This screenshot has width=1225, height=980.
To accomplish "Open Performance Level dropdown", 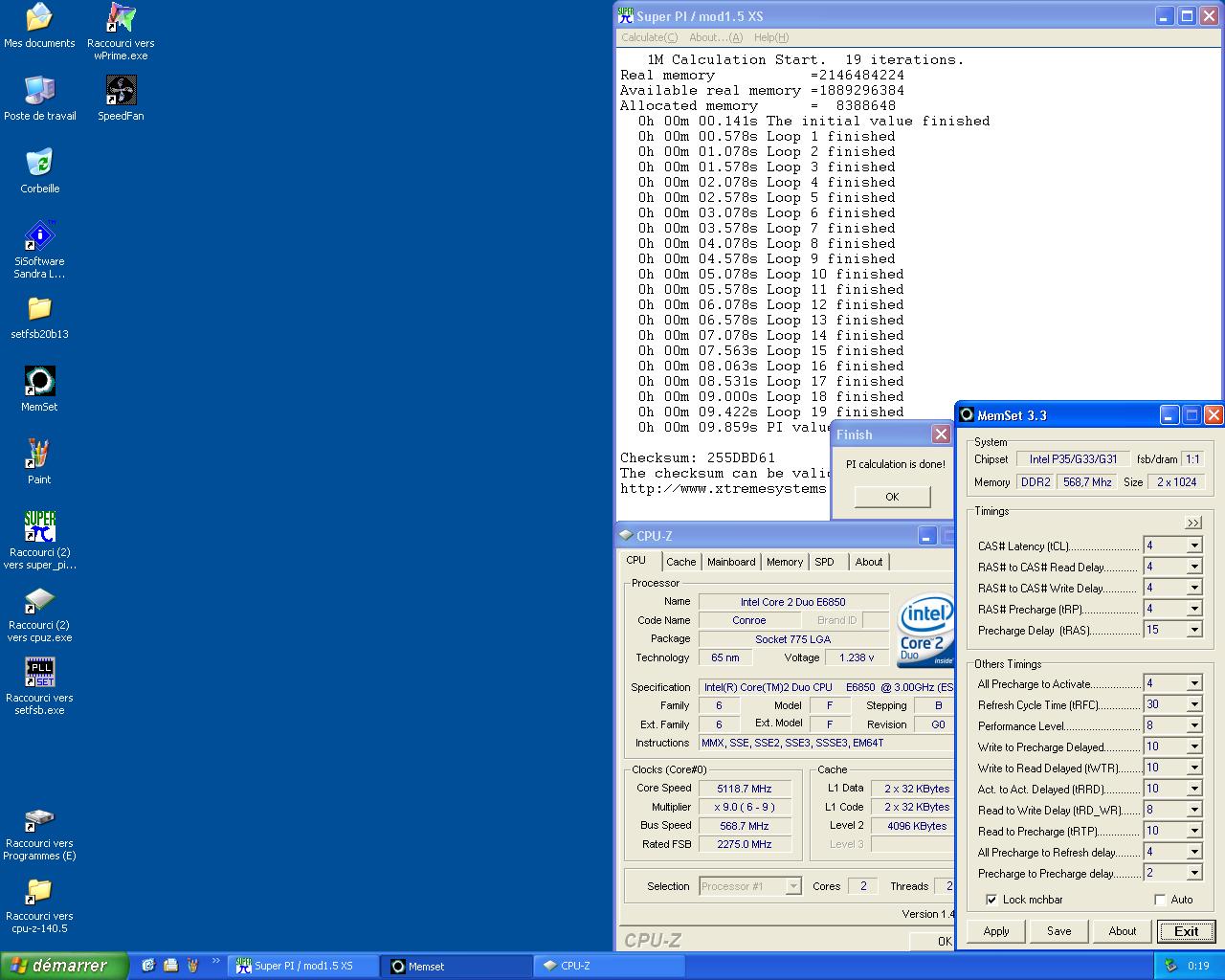I will (x=1194, y=725).
